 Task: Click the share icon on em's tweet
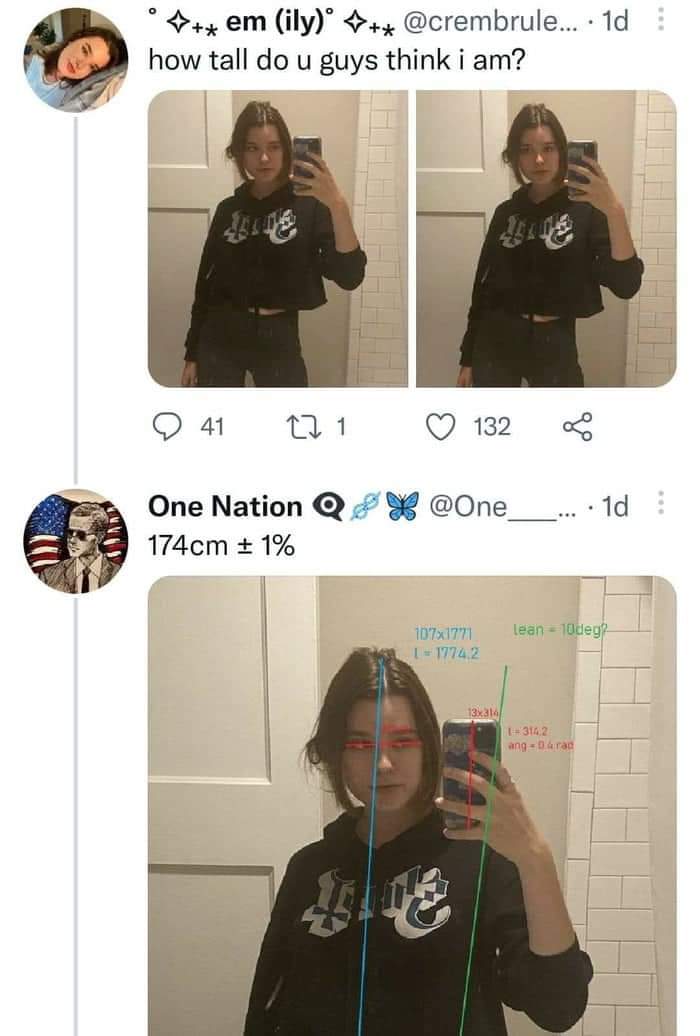coord(577,428)
